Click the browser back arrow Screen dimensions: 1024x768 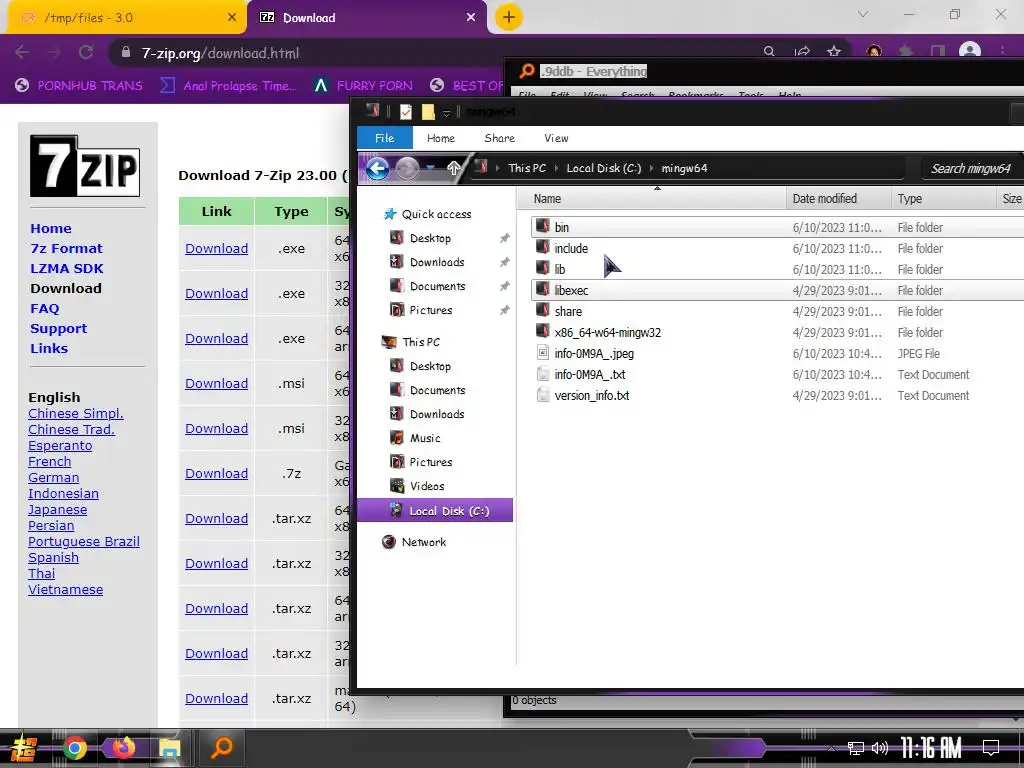[x=22, y=52]
